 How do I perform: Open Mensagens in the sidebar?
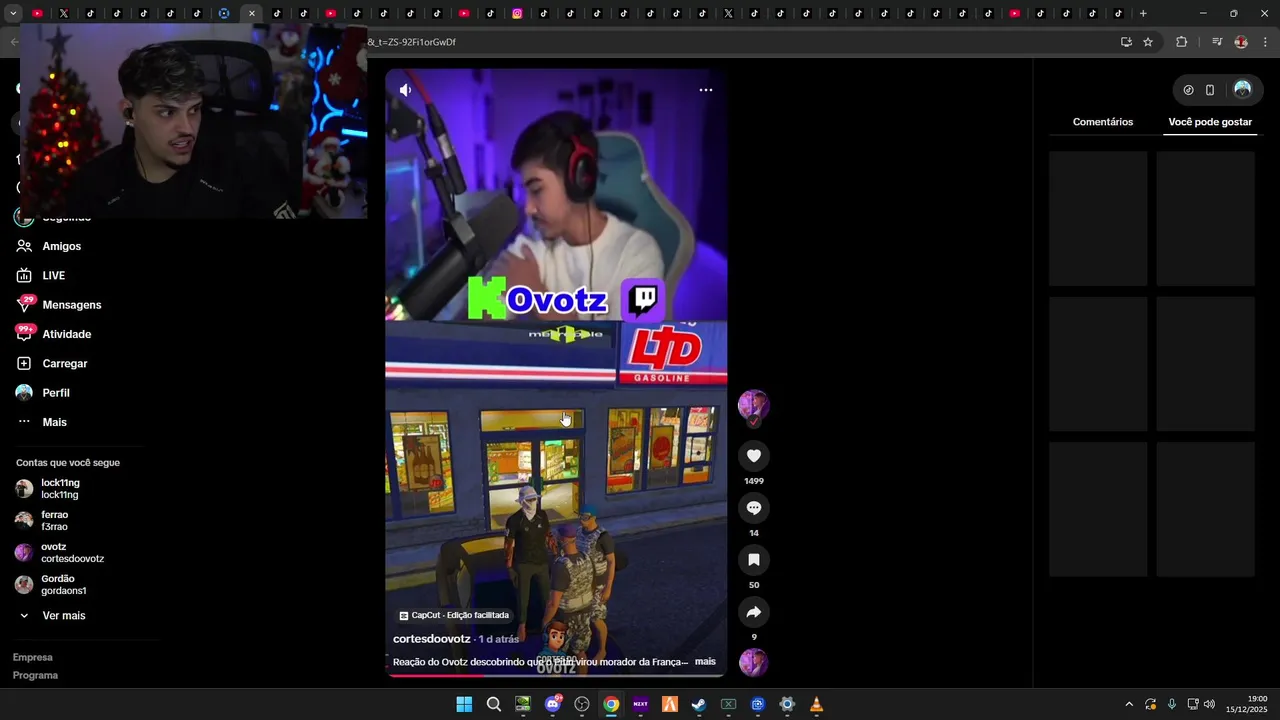click(x=72, y=305)
